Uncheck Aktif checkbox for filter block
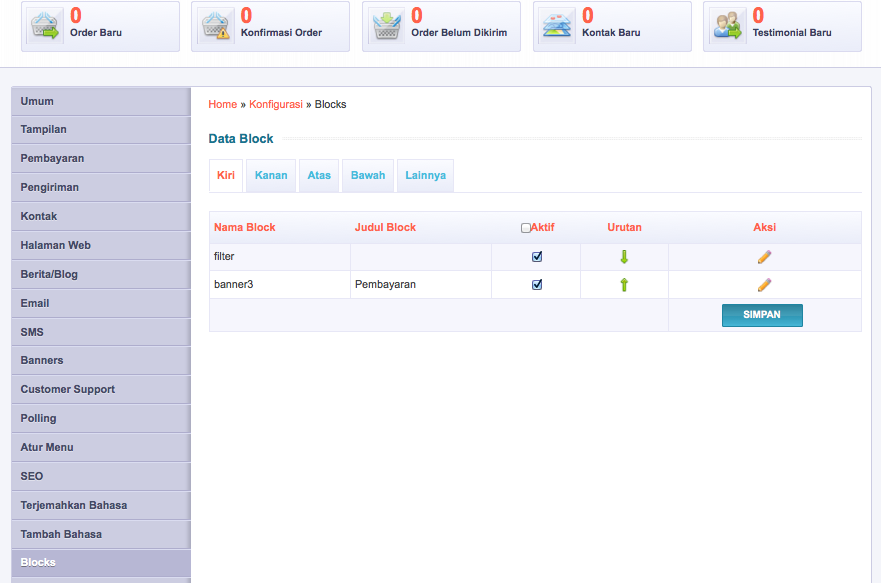Viewport: 881px width, 583px height. pyautogui.click(x=537, y=257)
